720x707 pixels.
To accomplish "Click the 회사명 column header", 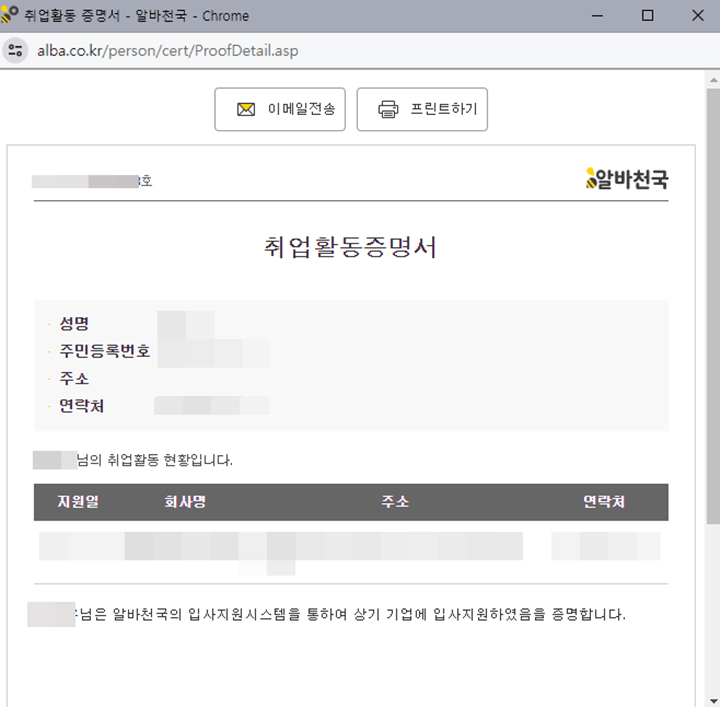I will pyautogui.click(x=186, y=502).
